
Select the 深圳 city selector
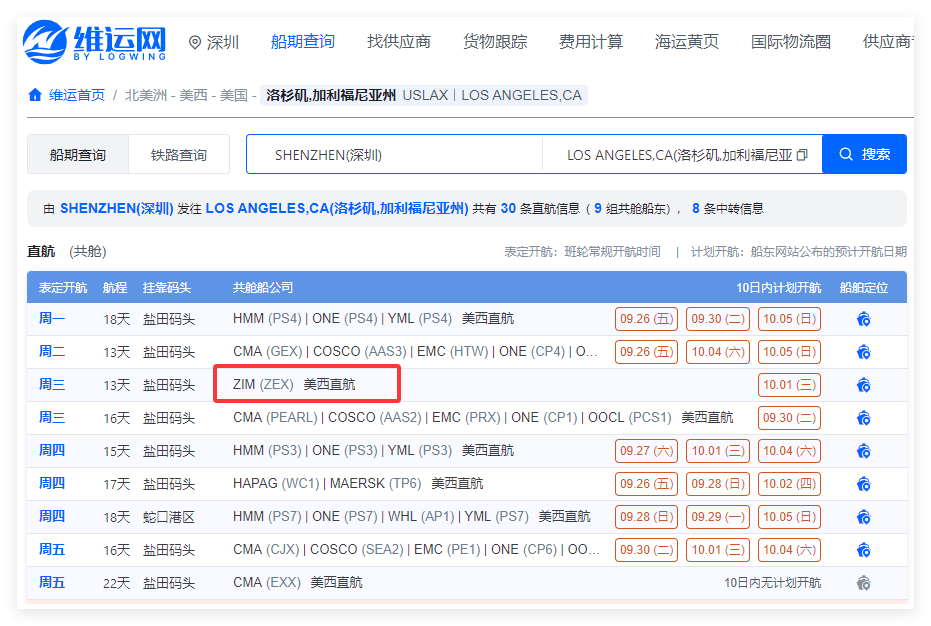214,42
